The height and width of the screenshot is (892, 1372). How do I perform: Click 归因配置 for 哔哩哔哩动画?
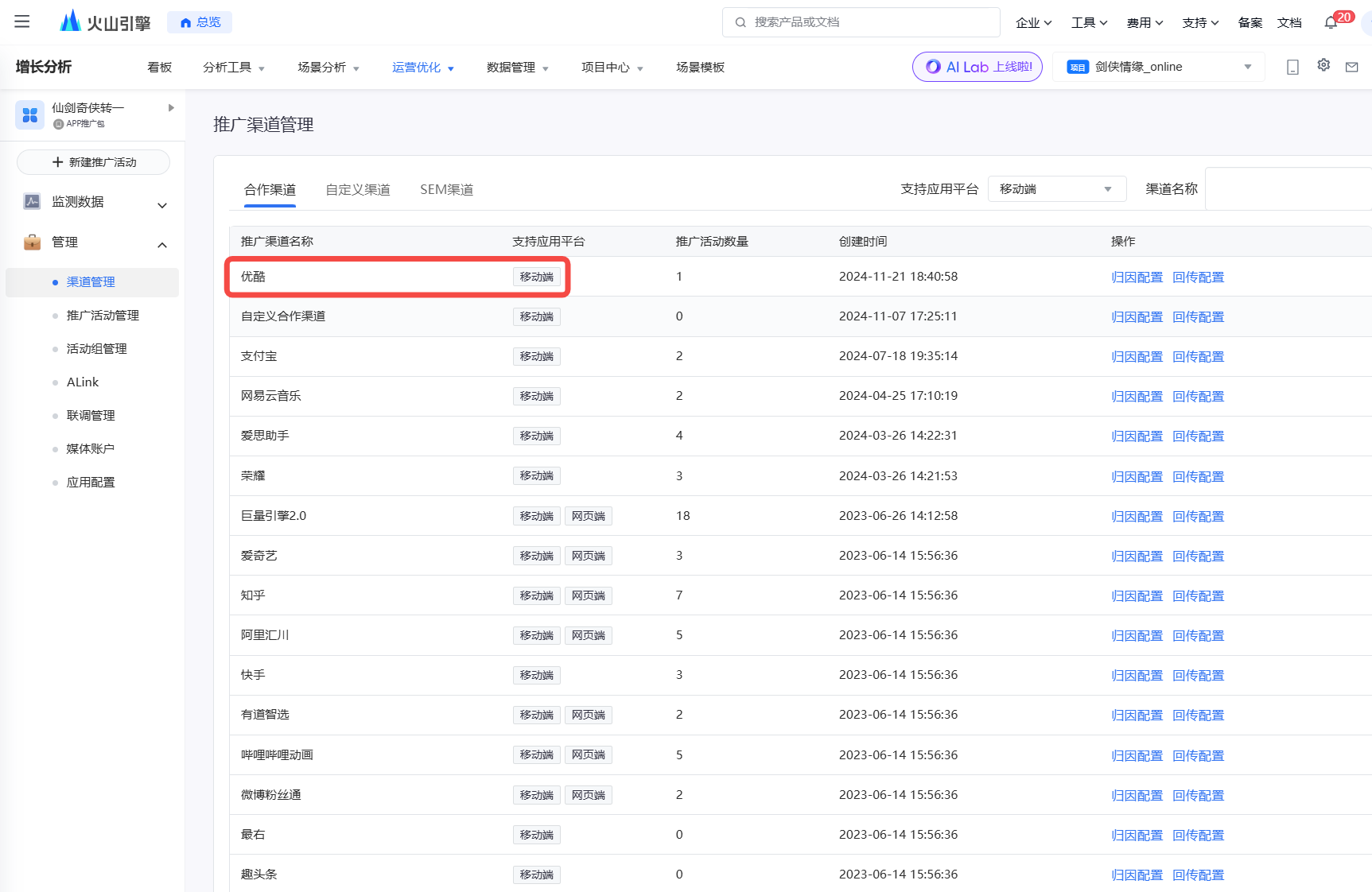tap(1137, 756)
